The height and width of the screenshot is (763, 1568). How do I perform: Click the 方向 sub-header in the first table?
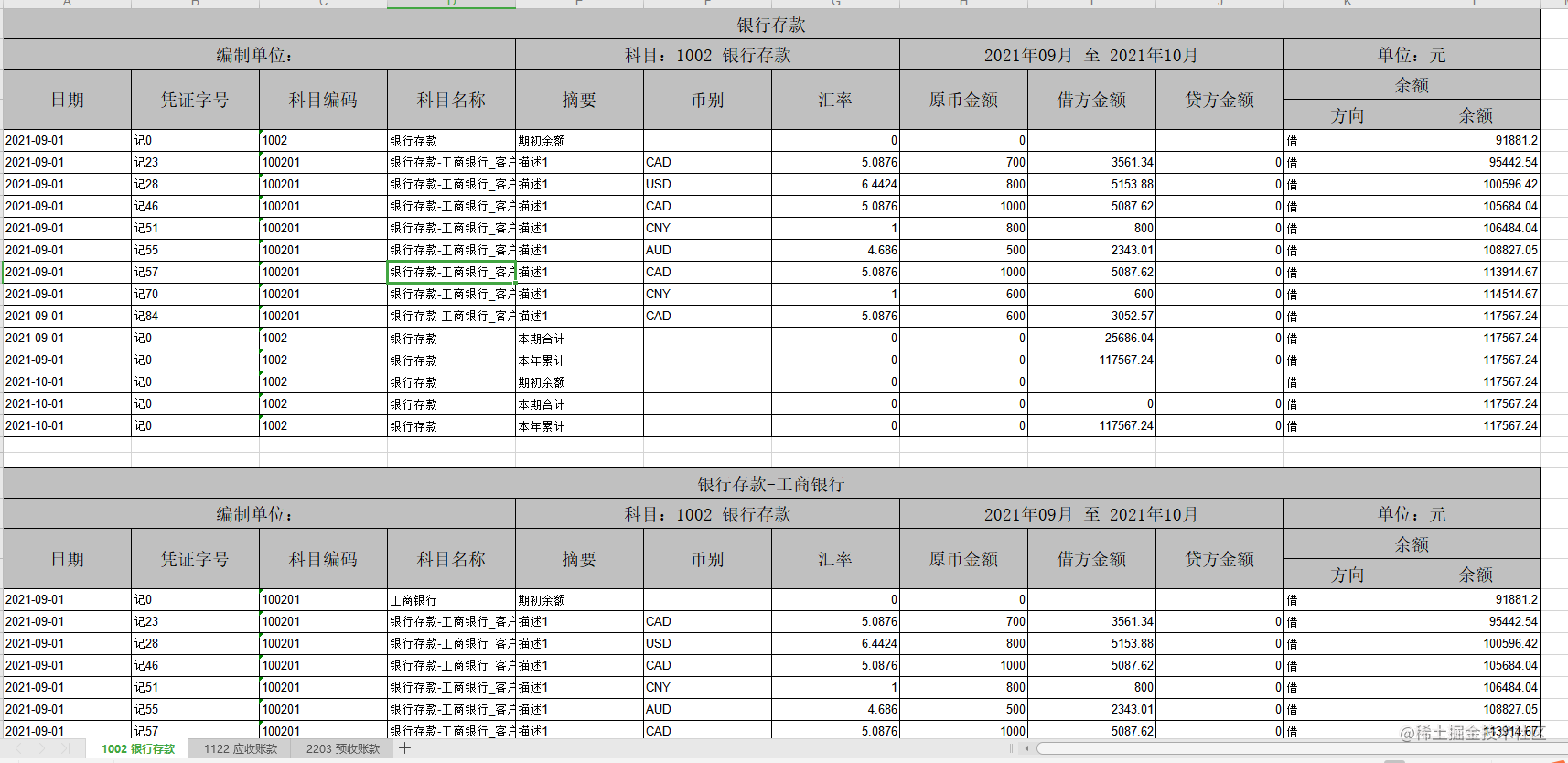(1348, 115)
